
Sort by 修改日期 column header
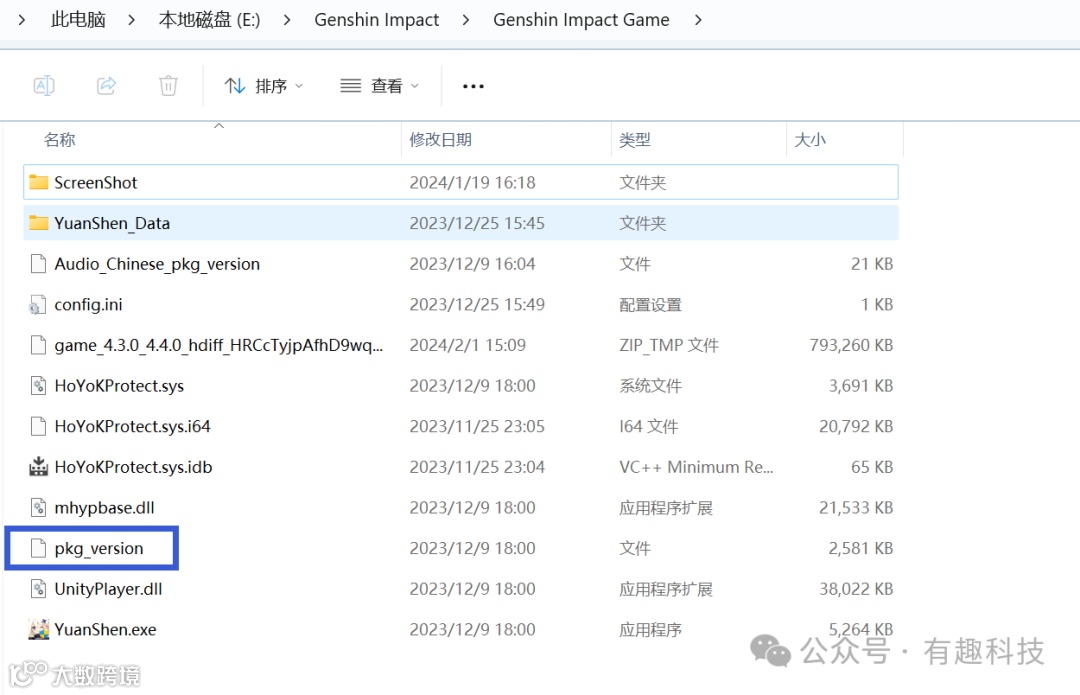coord(441,140)
